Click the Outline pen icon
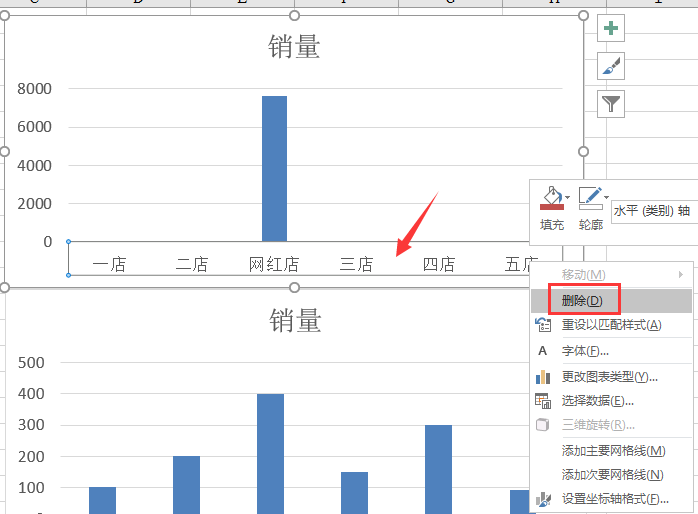The image size is (698, 514). (x=590, y=198)
